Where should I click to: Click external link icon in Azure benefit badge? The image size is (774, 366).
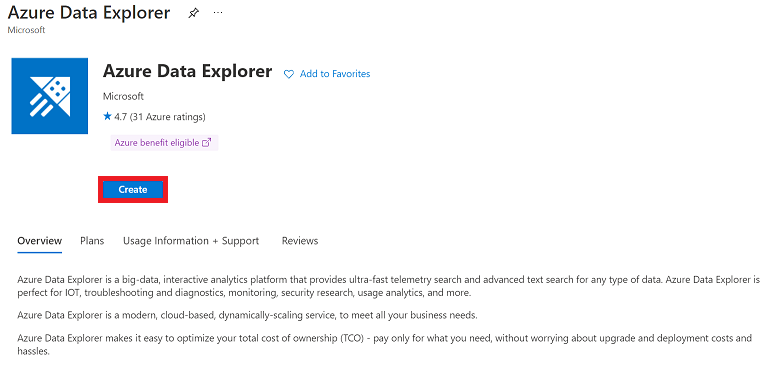pos(207,143)
